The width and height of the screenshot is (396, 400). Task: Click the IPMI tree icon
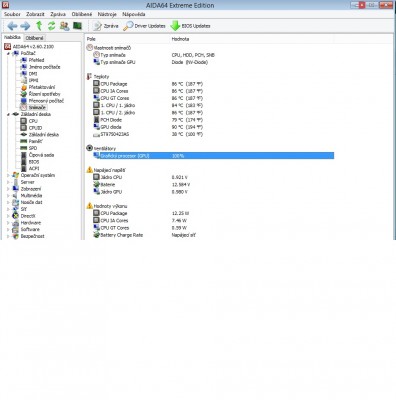24,80
